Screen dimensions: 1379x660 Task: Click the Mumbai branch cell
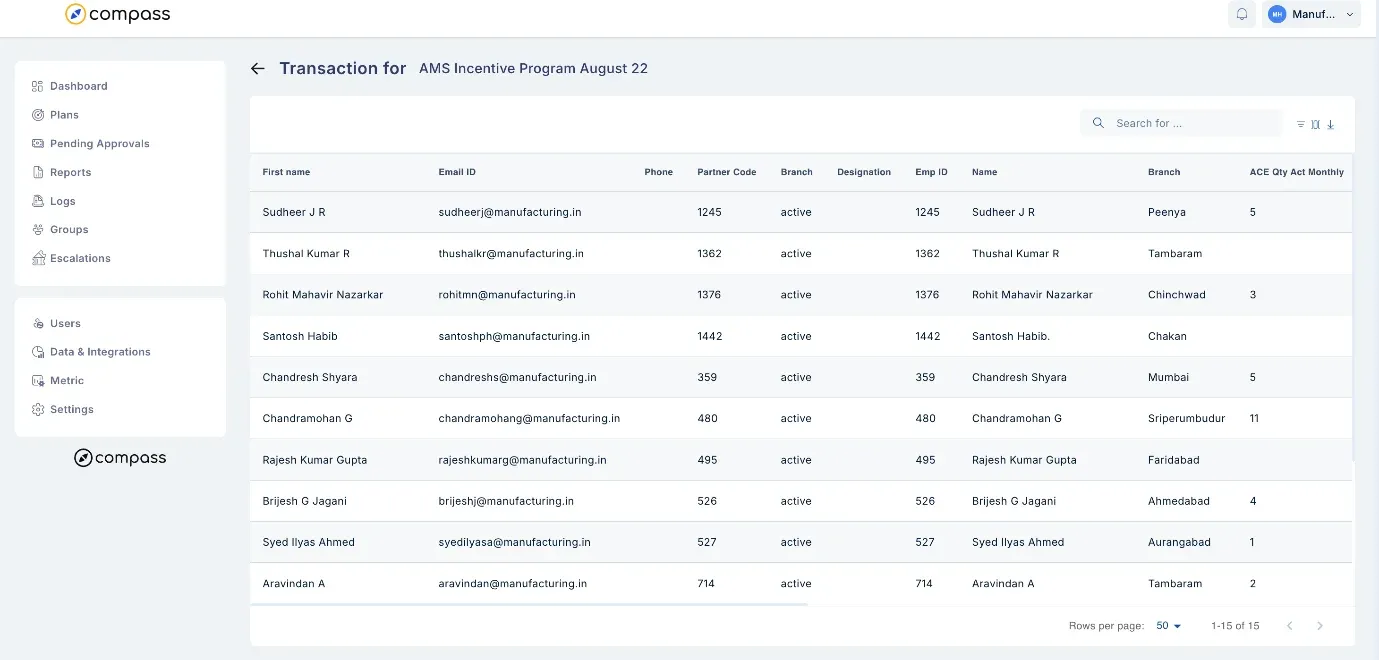click(x=1169, y=377)
